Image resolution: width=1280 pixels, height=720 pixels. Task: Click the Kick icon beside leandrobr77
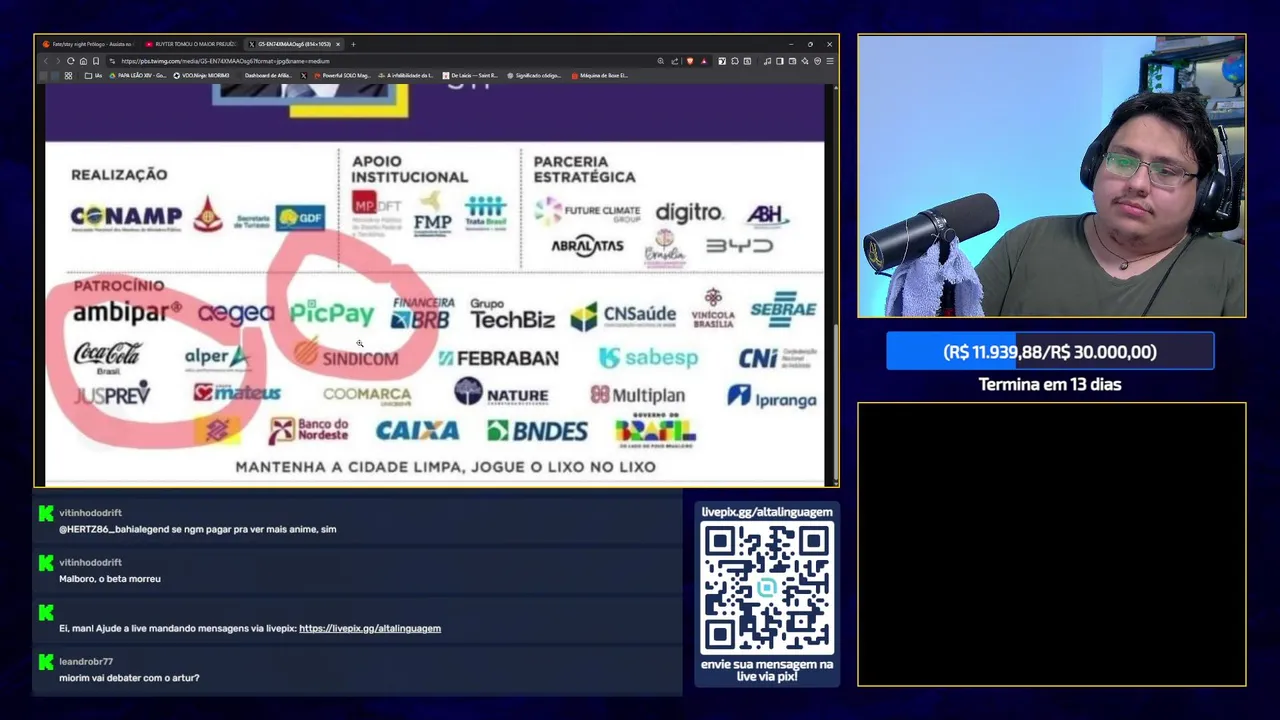pos(46,662)
